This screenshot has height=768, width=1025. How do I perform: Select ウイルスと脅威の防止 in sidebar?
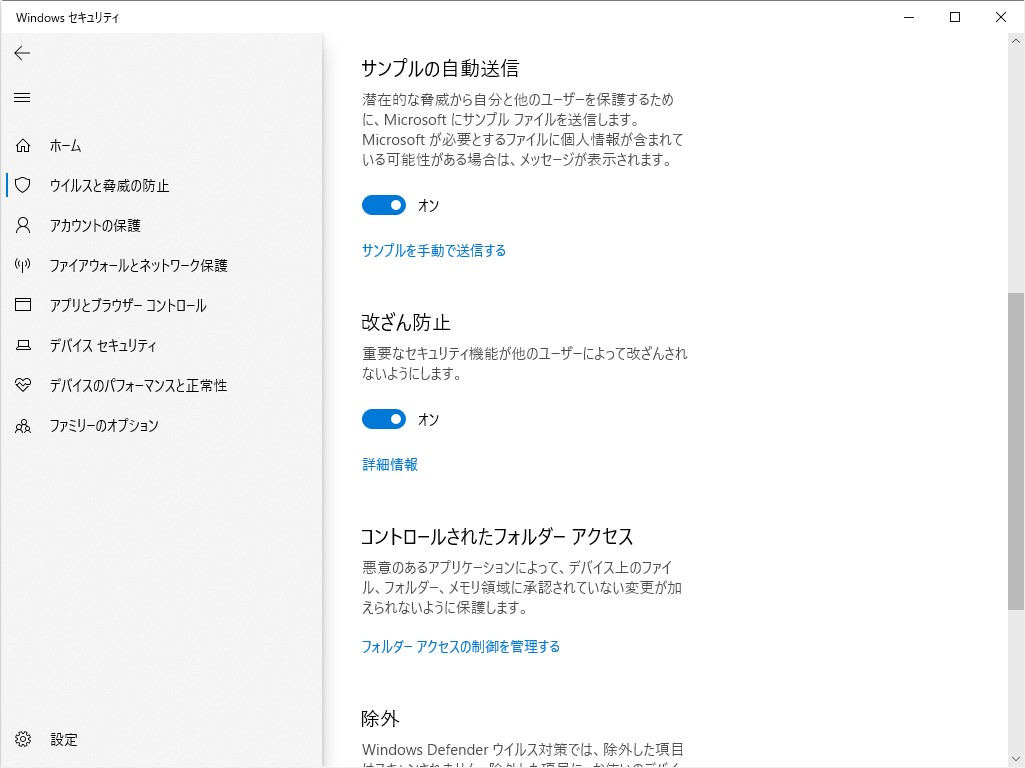pos(161,186)
